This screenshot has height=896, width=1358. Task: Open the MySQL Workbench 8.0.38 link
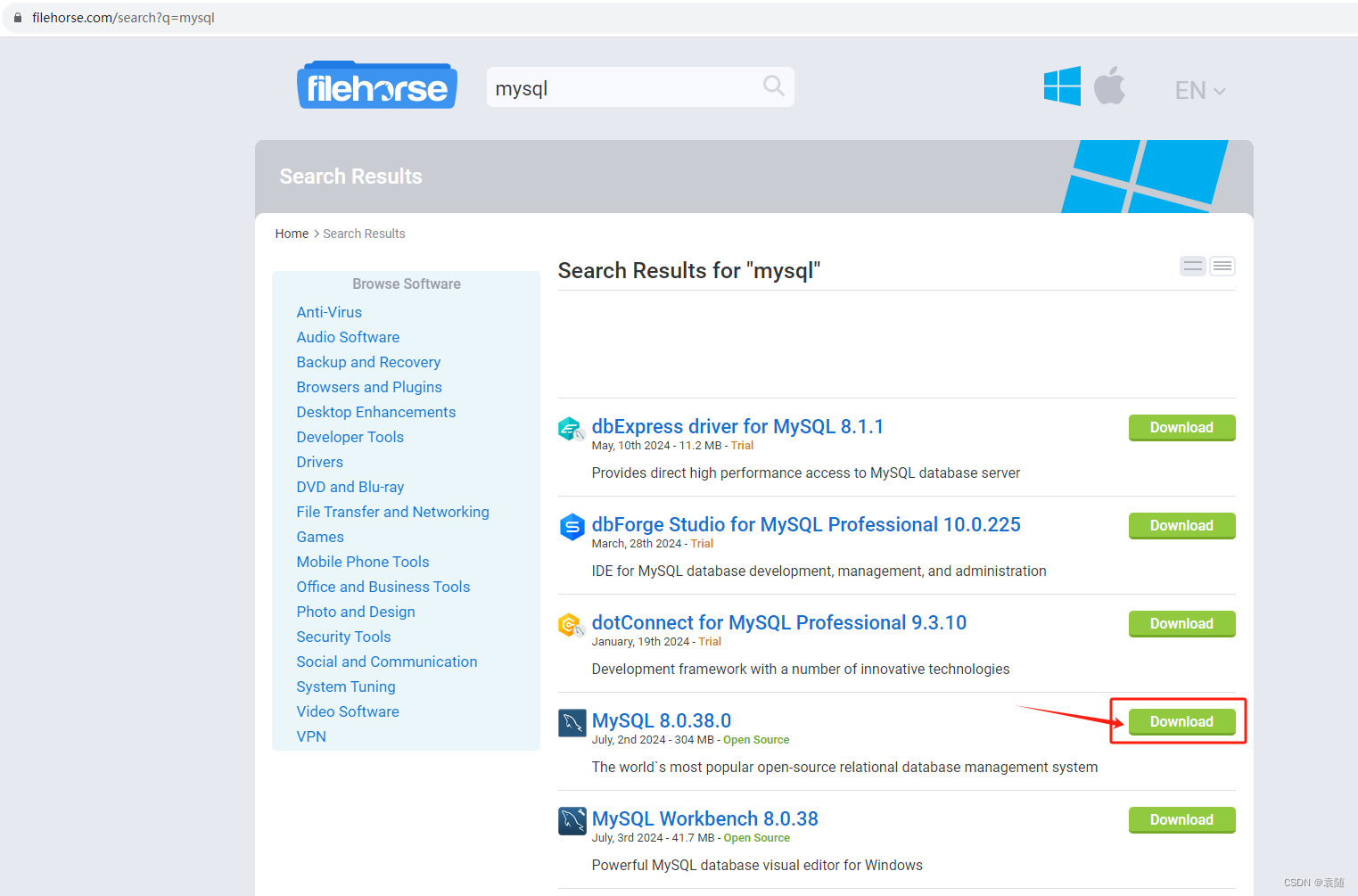click(x=705, y=818)
